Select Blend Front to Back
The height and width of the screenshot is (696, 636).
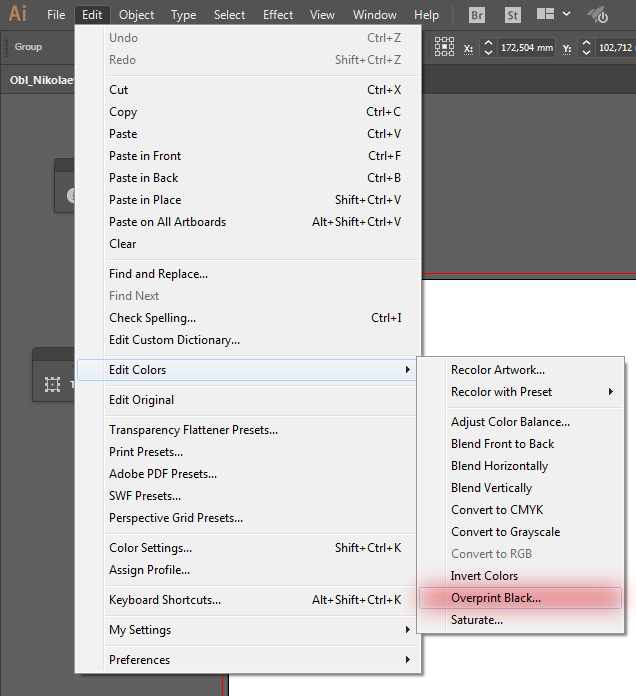(x=521, y=444)
